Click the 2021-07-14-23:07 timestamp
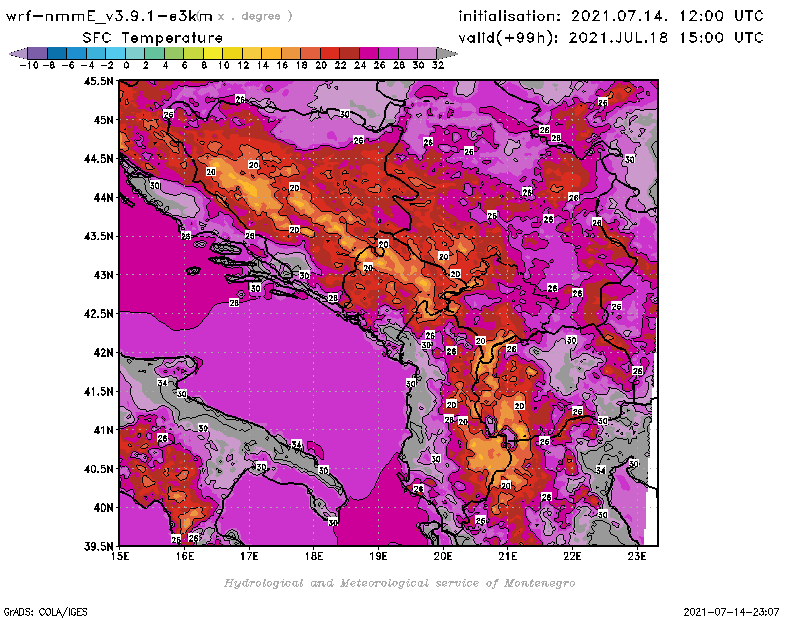This screenshot has width=800, height=618. point(731,612)
